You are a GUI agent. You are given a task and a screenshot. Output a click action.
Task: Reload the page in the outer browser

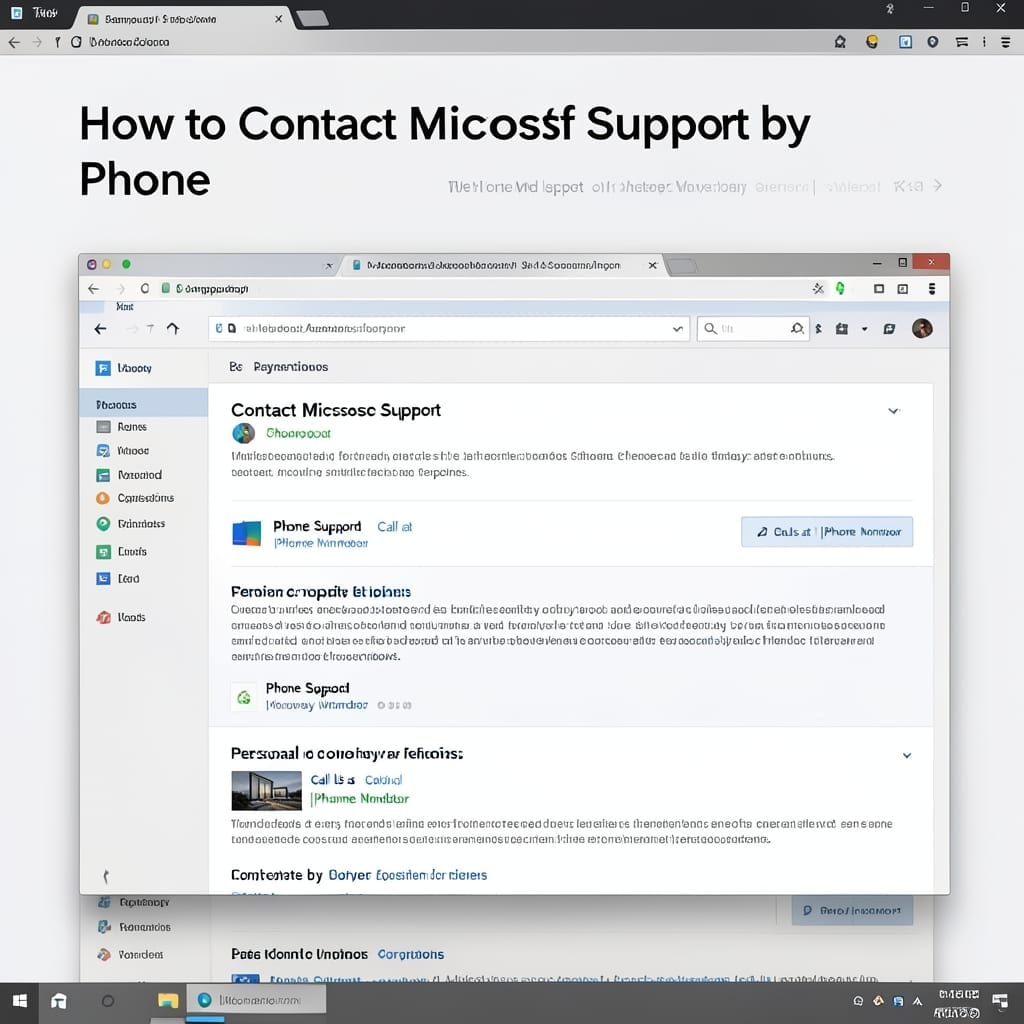click(76, 42)
